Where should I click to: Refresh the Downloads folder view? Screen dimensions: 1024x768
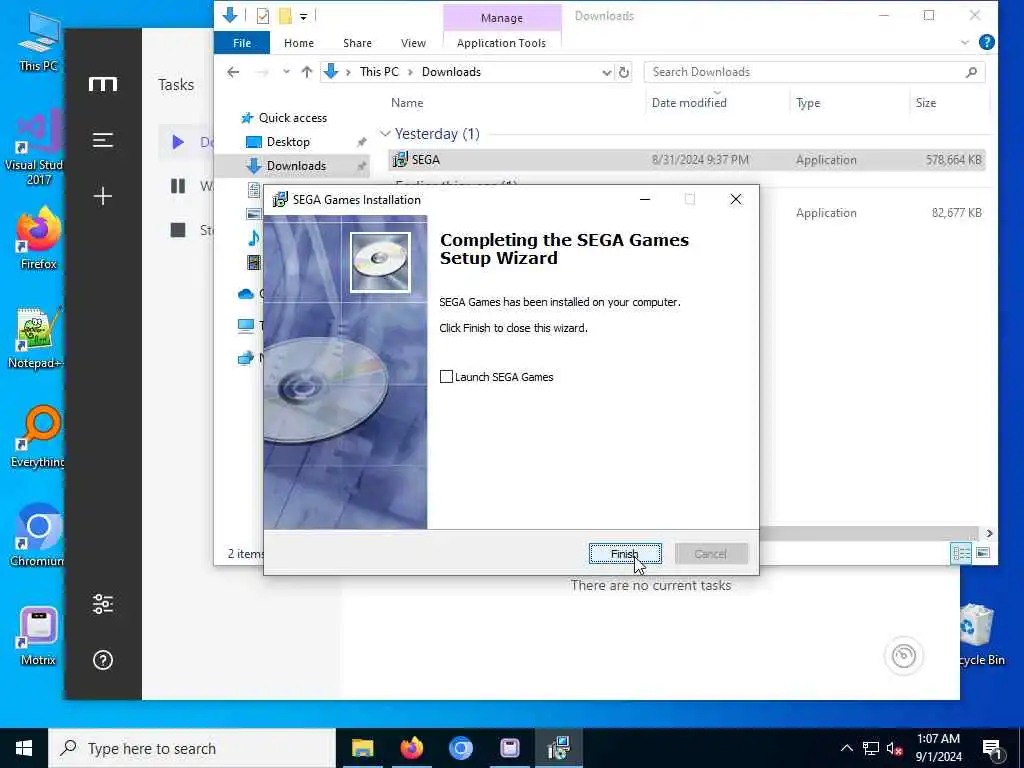pyautogui.click(x=624, y=72)
